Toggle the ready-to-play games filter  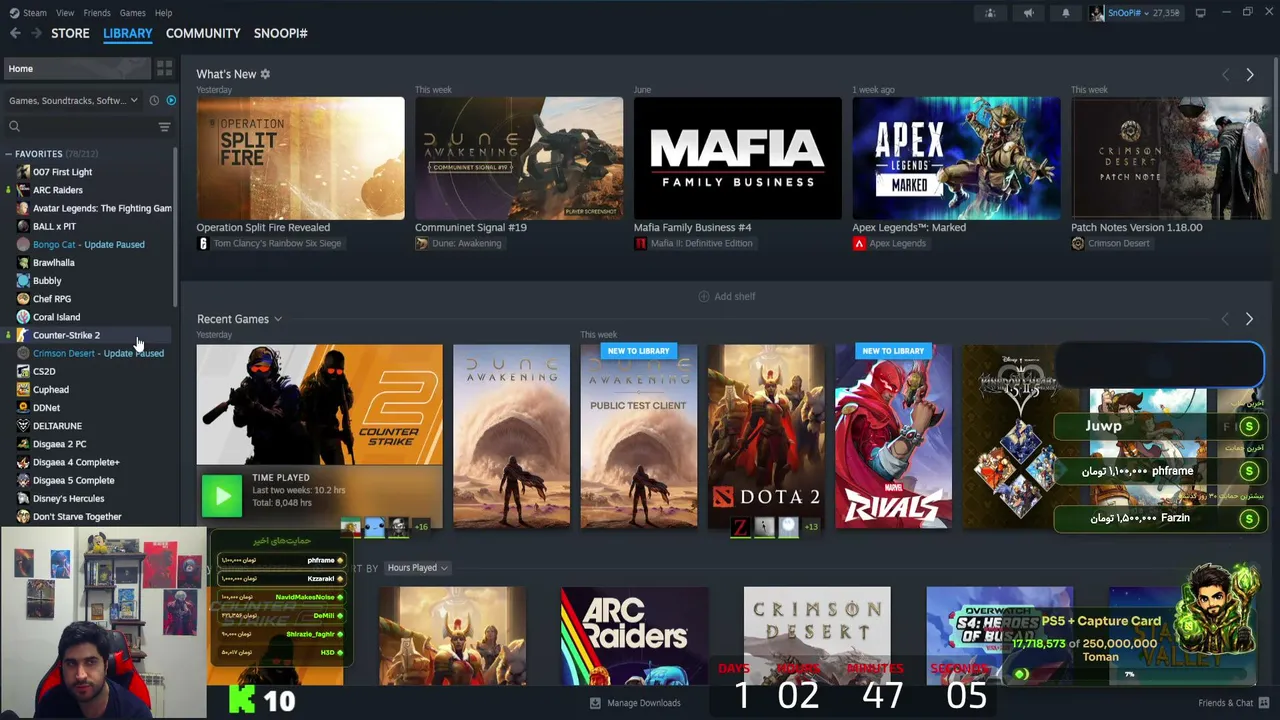171,101
